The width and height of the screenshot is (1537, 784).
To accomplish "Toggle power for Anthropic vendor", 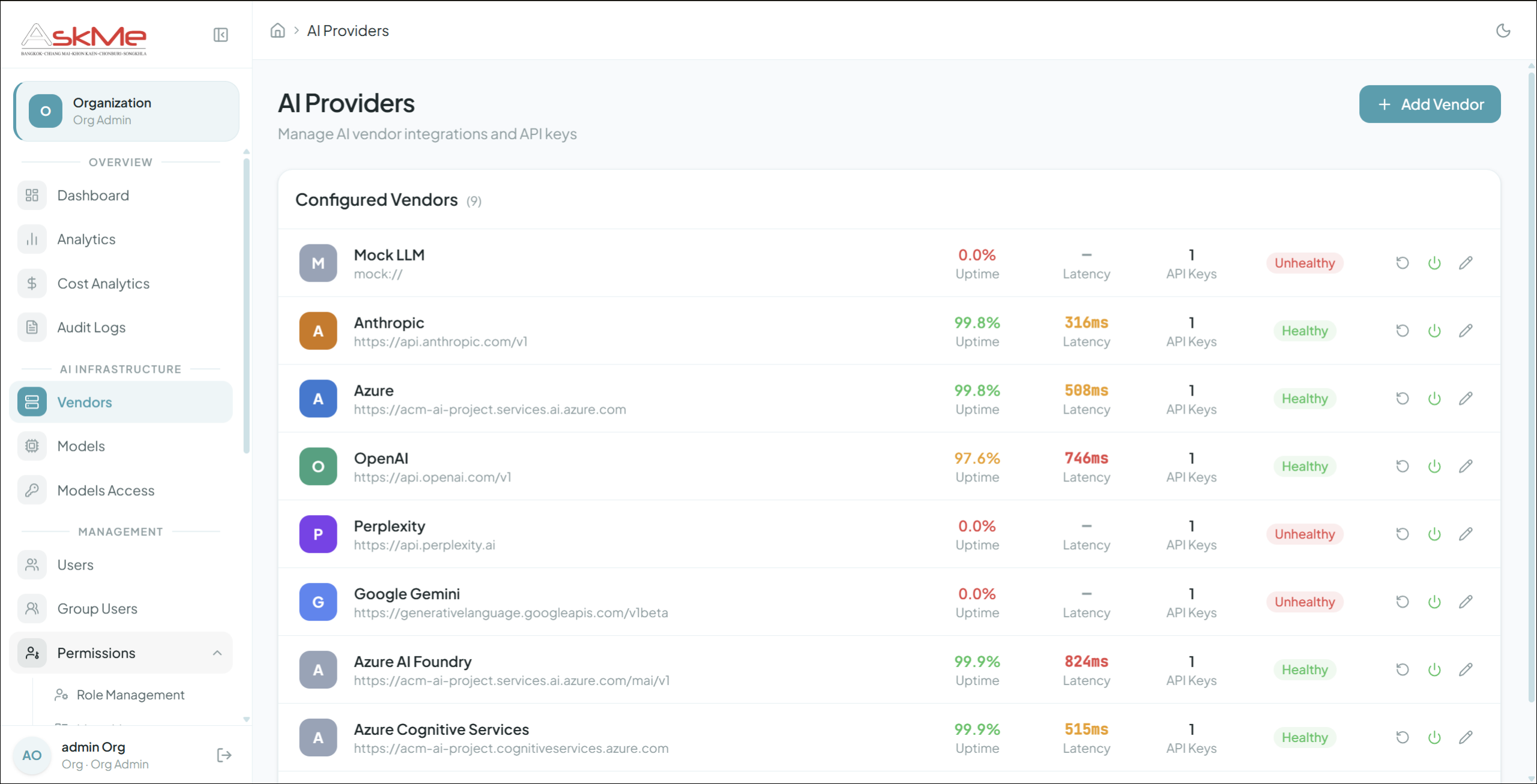I will [1434, 331].
